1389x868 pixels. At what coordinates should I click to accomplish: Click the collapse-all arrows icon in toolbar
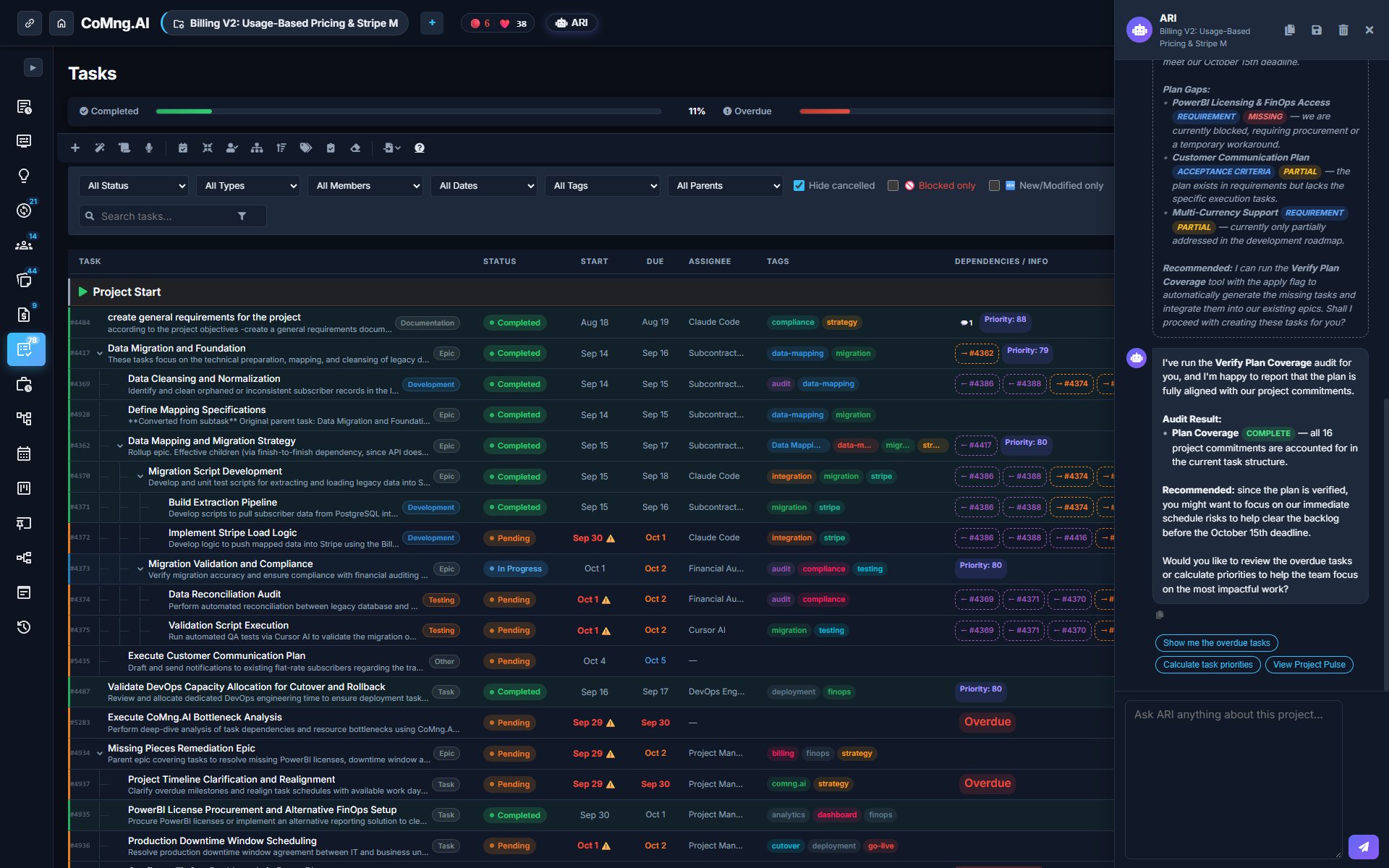[x=208, y=148]
